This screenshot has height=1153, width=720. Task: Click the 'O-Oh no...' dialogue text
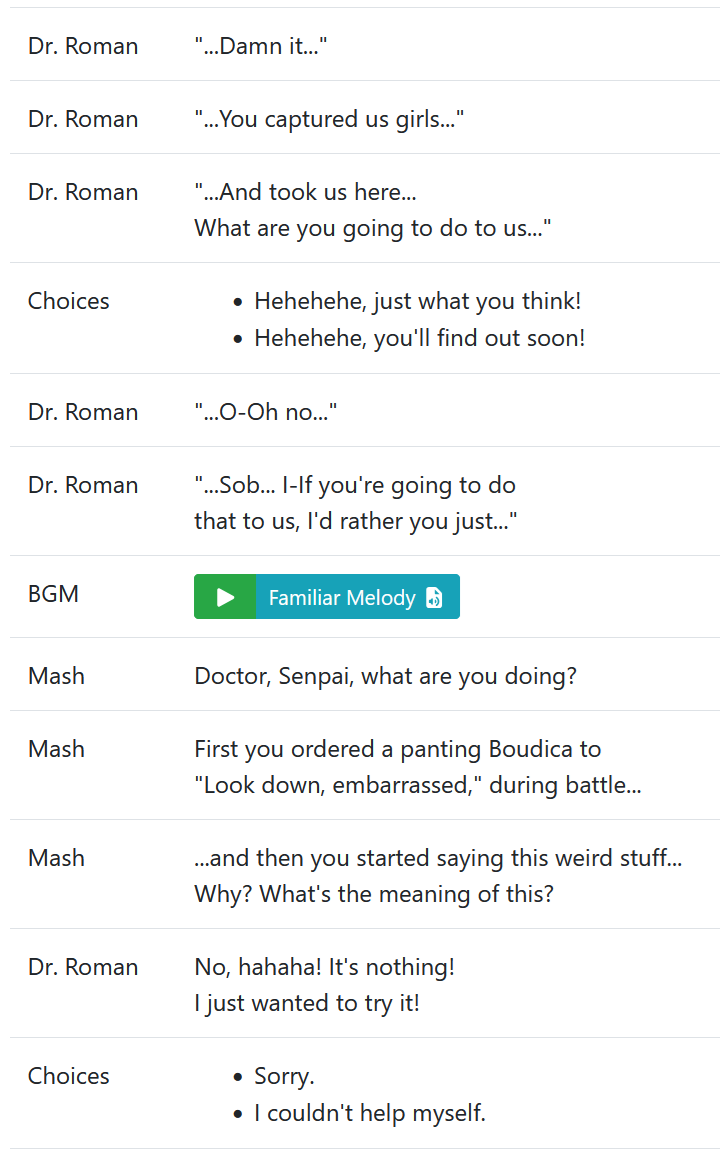[265, 411]
